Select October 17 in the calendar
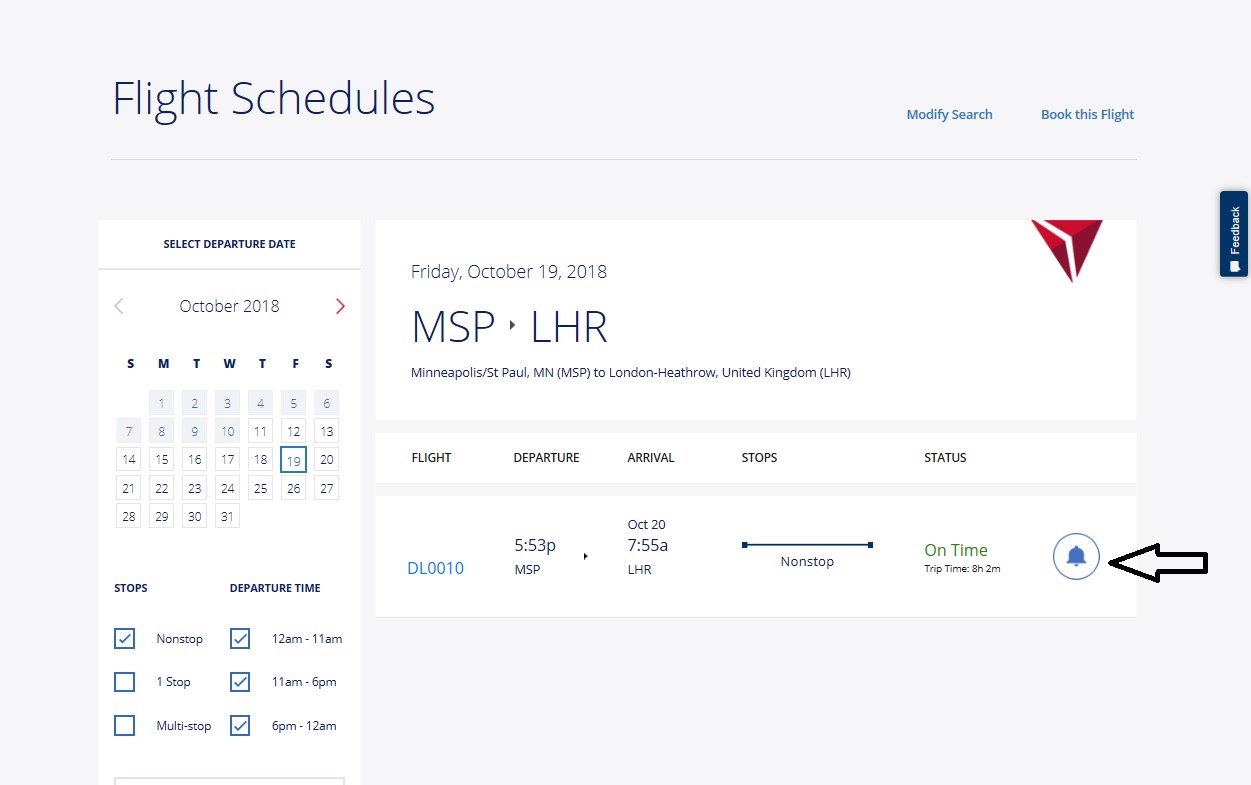Image resolution: width=1251 pixels, height=785 pixels. click(x=227, y=459)
